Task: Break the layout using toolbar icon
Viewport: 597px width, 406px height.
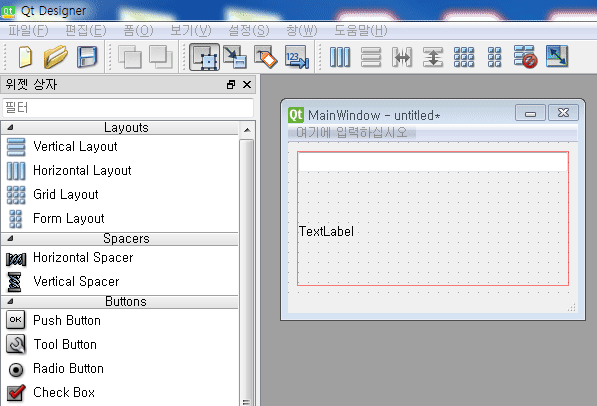Action: 525,57
